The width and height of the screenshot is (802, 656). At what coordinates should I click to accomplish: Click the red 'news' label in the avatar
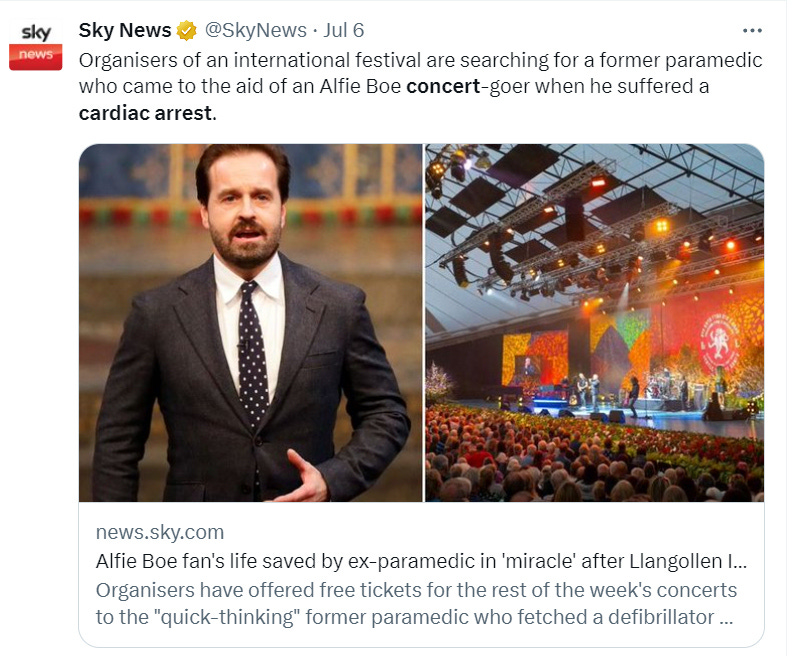(x=36, y=56)
